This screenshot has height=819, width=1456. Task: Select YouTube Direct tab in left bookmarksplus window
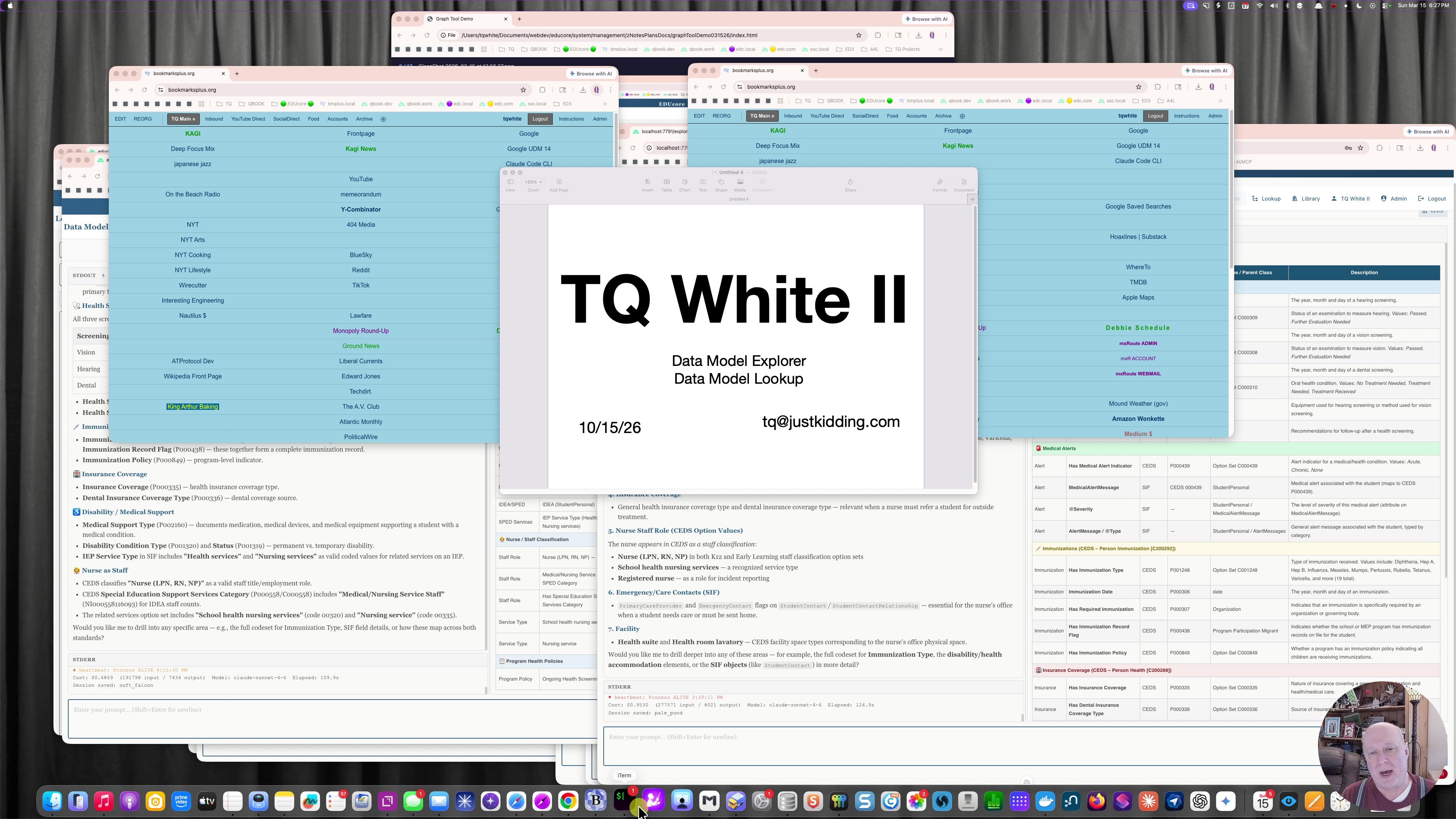248,119
